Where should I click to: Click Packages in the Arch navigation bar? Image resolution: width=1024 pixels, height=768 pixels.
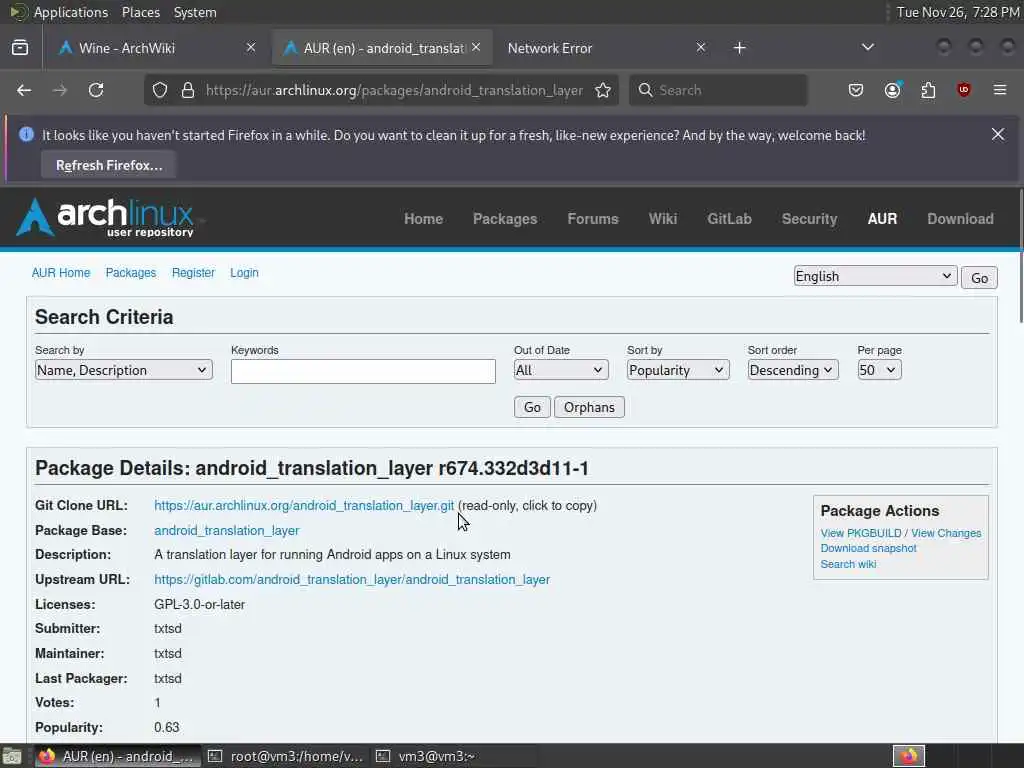[x=505, y=219]
